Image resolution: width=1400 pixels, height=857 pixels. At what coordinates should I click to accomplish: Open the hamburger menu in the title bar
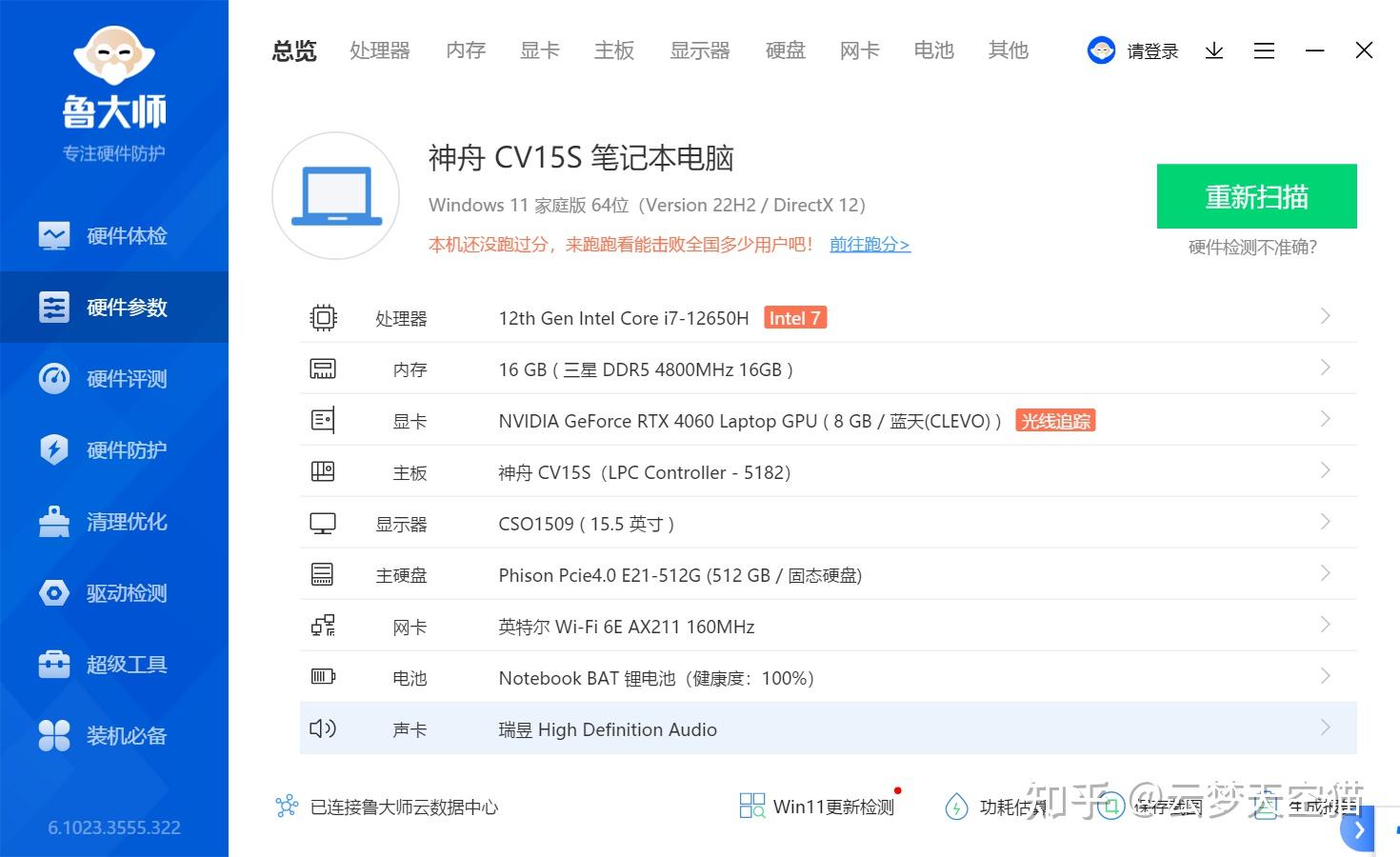pos(1264,50)
